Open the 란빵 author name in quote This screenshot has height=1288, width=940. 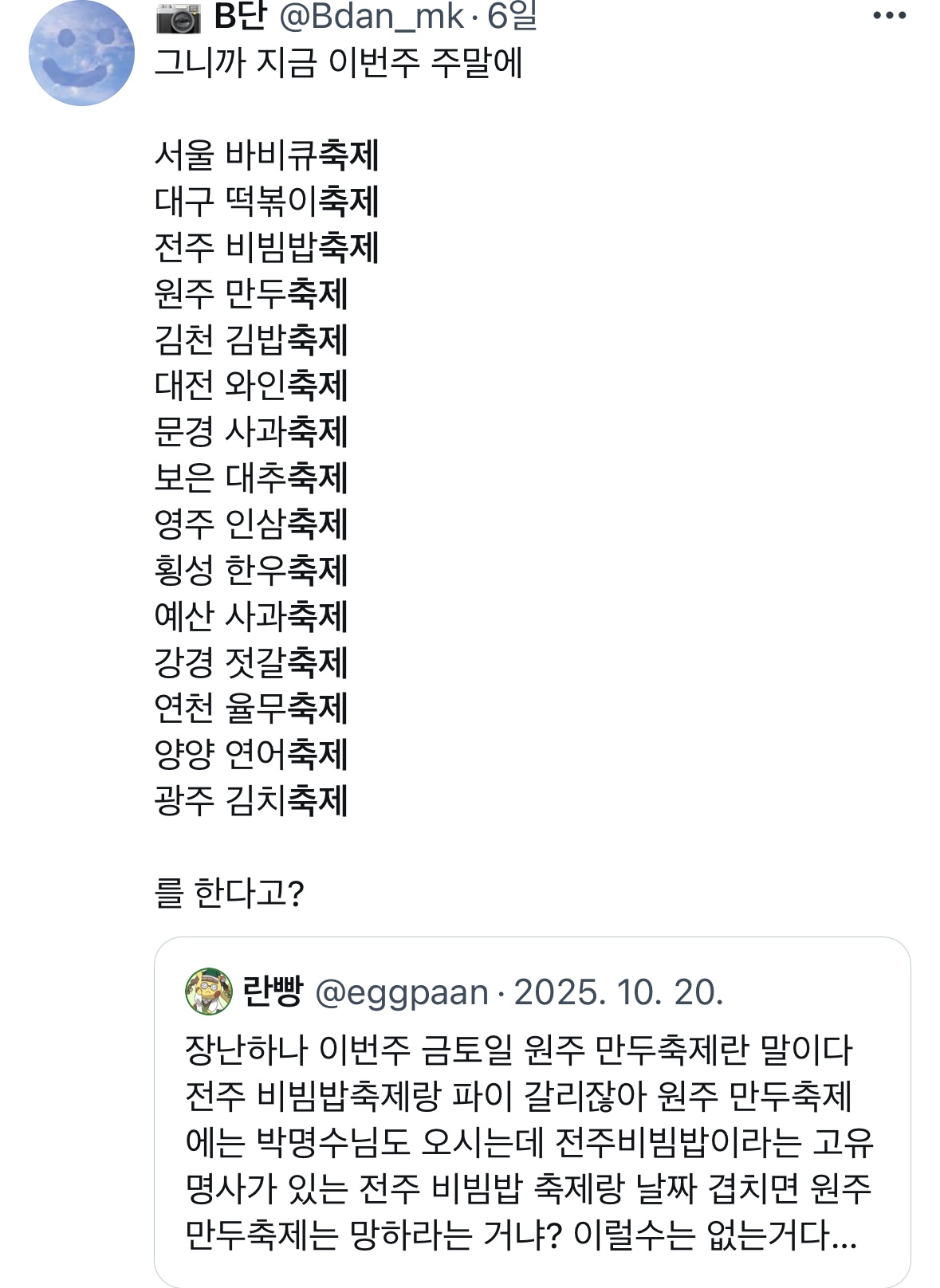point(273,992)
